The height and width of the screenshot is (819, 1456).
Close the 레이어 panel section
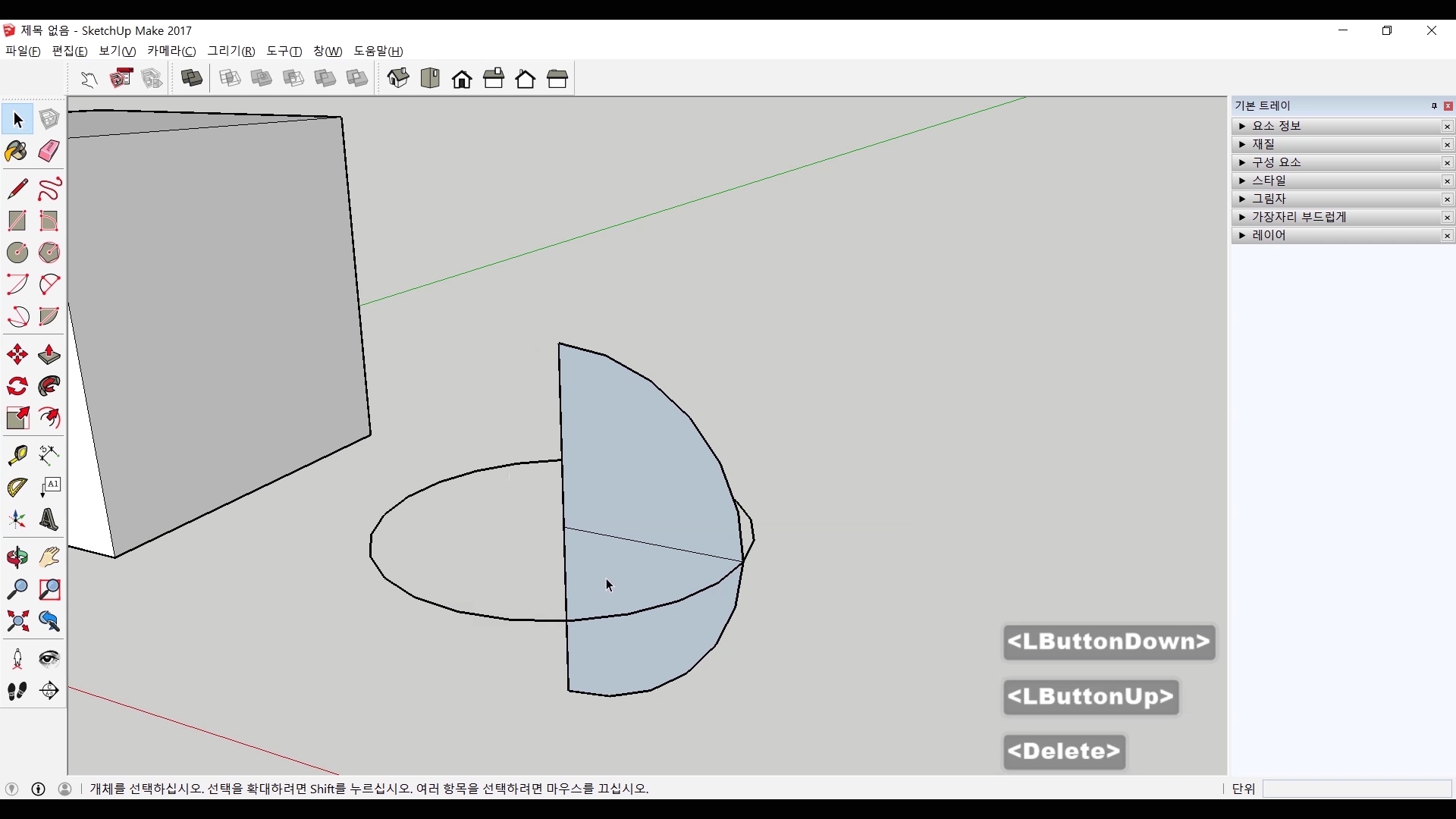[1448, 236]
